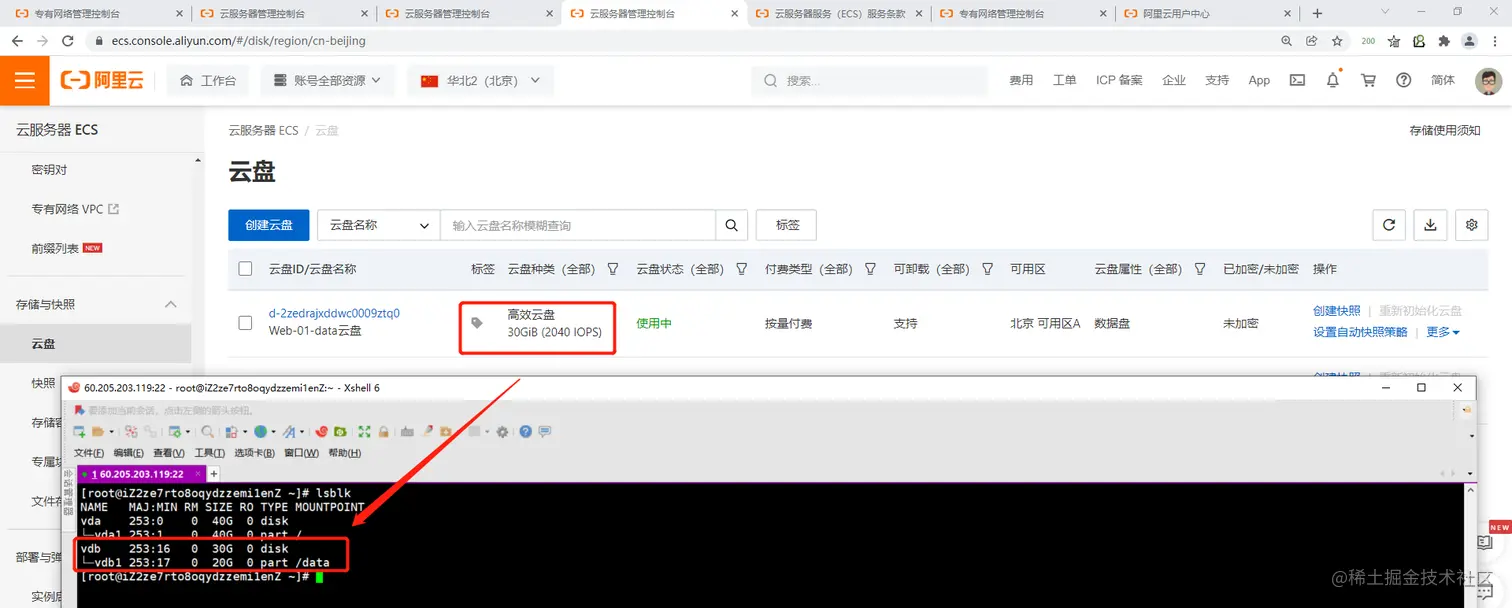Switch to the 阿里云用户中心 browser tab
Viewport: 1512px width, 608px height.
click(x=1207, y=14)
